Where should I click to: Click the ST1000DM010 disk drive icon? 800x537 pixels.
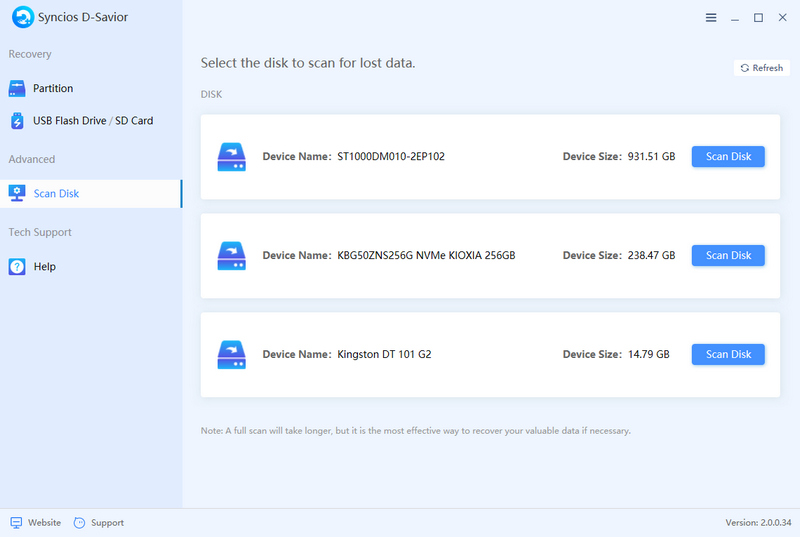(x=232, y=157)
